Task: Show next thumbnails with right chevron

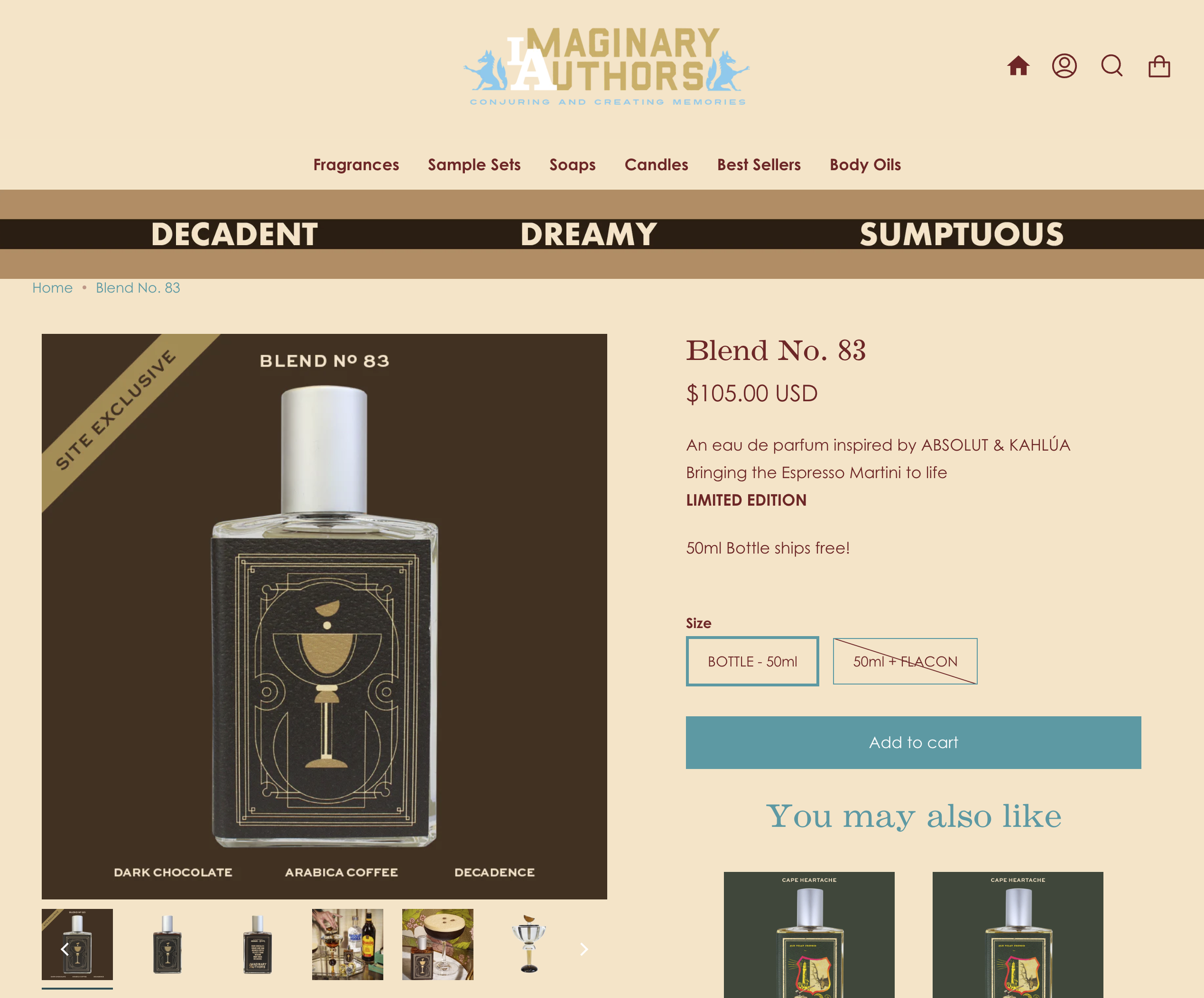Action: pos(584,949)
